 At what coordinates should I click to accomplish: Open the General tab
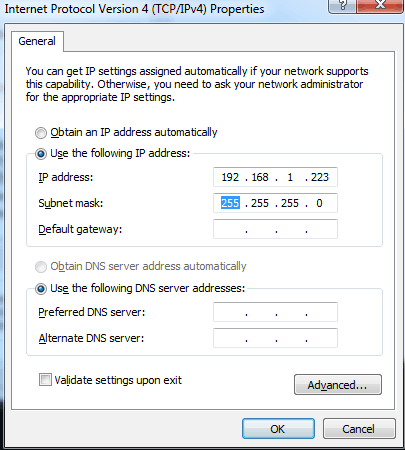[x=37, y=41]
